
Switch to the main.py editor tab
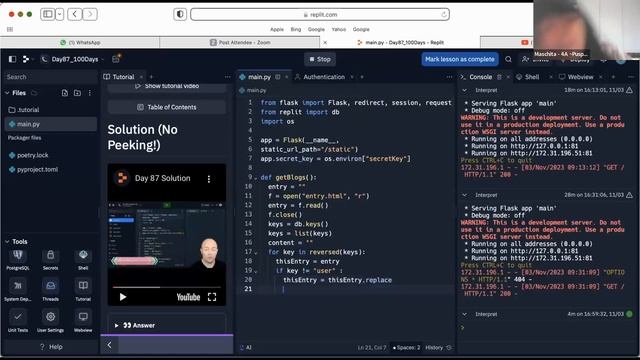pyautogui.click(x=260, y=77)
